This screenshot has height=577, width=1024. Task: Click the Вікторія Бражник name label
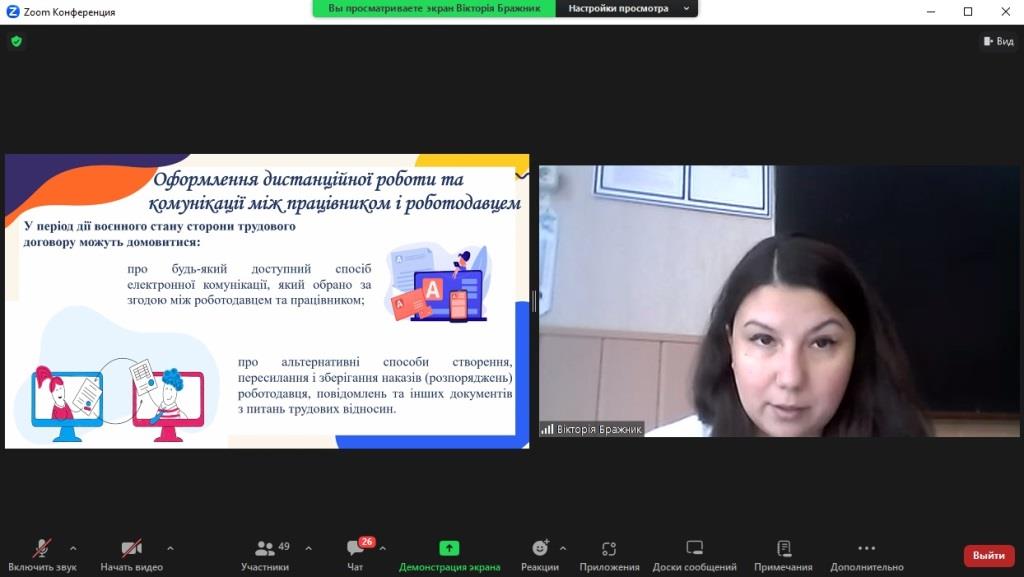click(x=592, y=429)
